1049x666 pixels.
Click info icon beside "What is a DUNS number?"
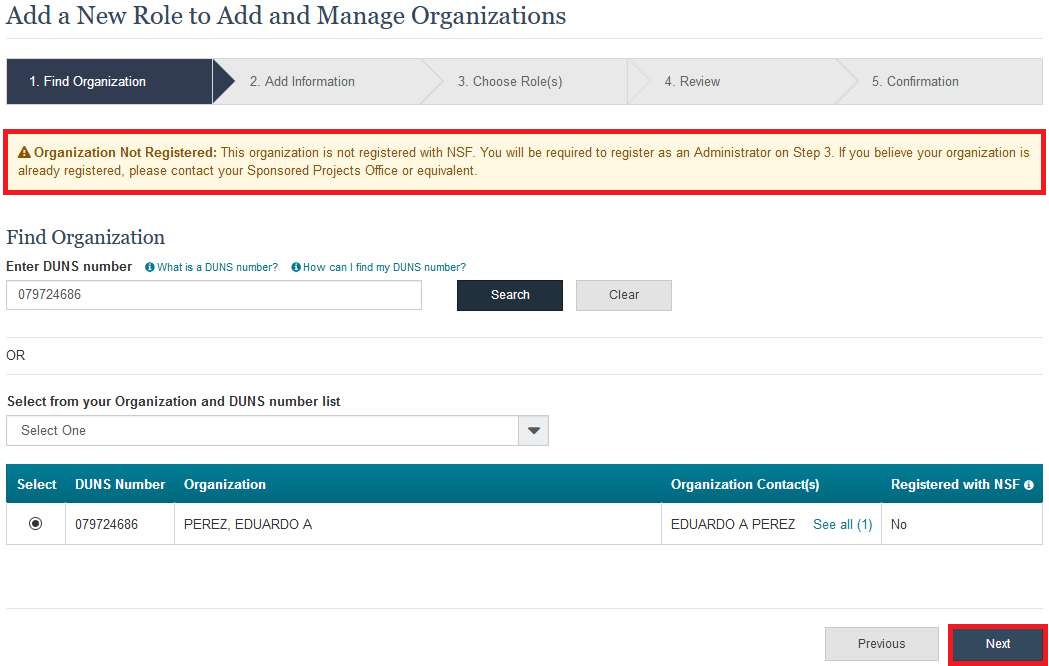[150, 268]
